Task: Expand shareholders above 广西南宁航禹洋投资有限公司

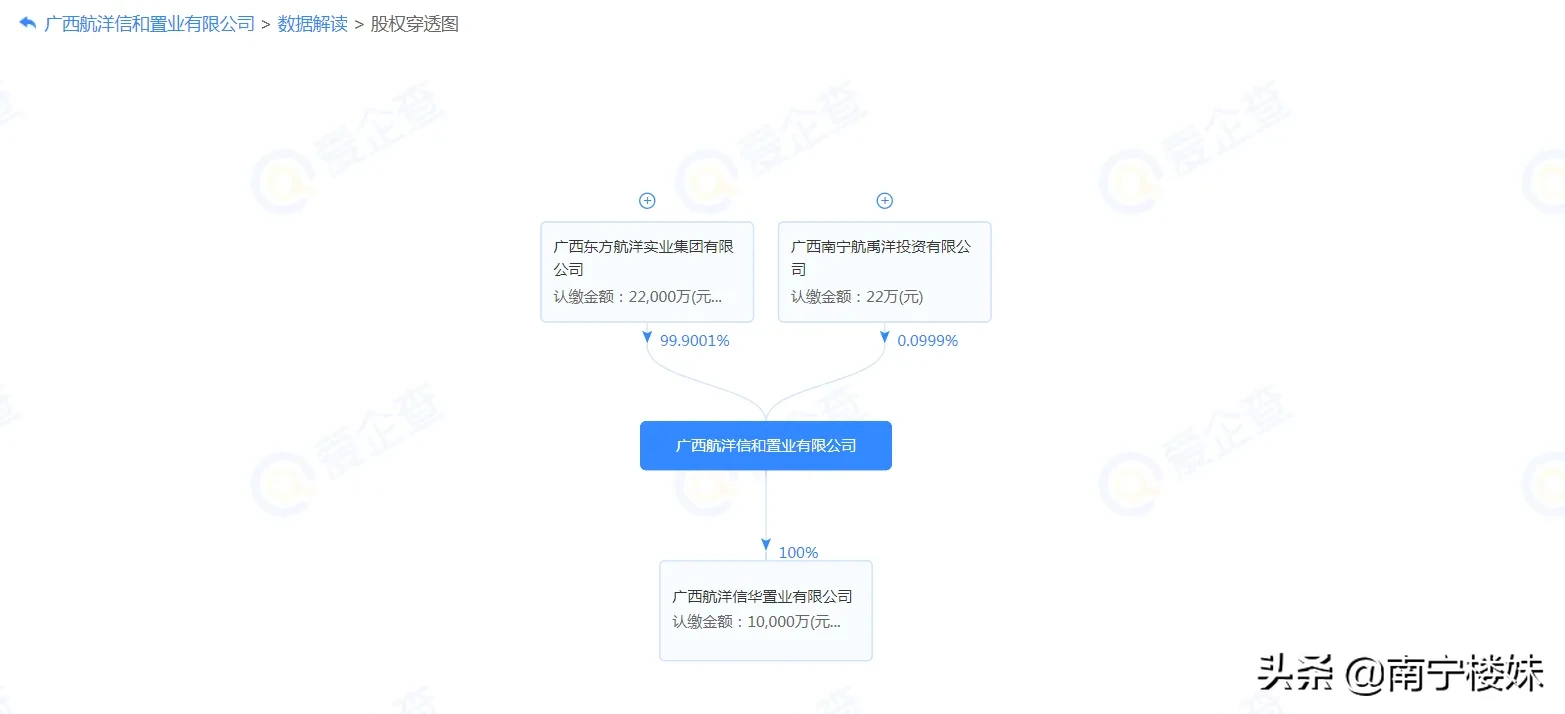Action: click(x=884, y=201)
